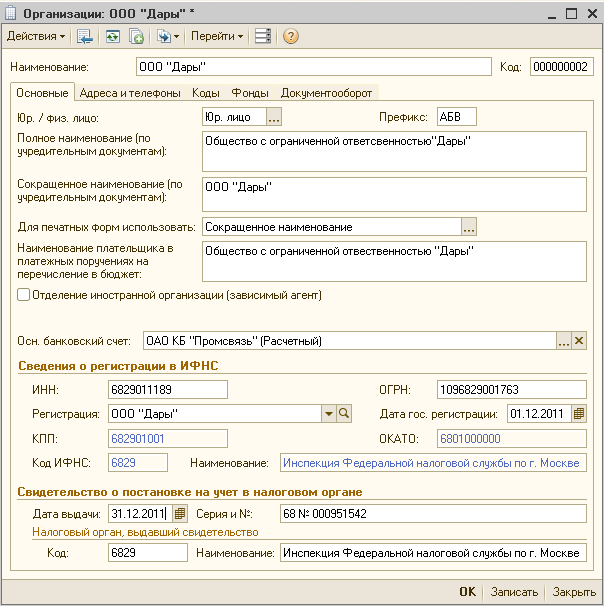604x606 pixels.
Task: Click the Юр. лицо value field
Action: pyautogui.click(x=234, y=117)
